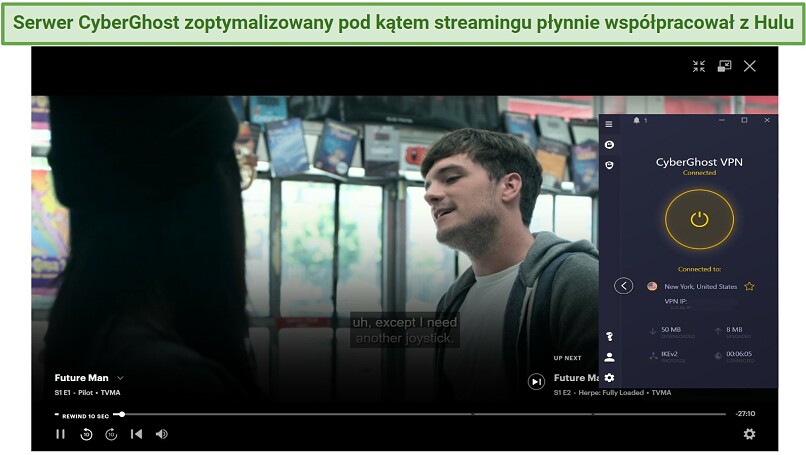Expand the Future Man title dropdown
Viewport: 806px width, 455px height.
click(120, 378)
